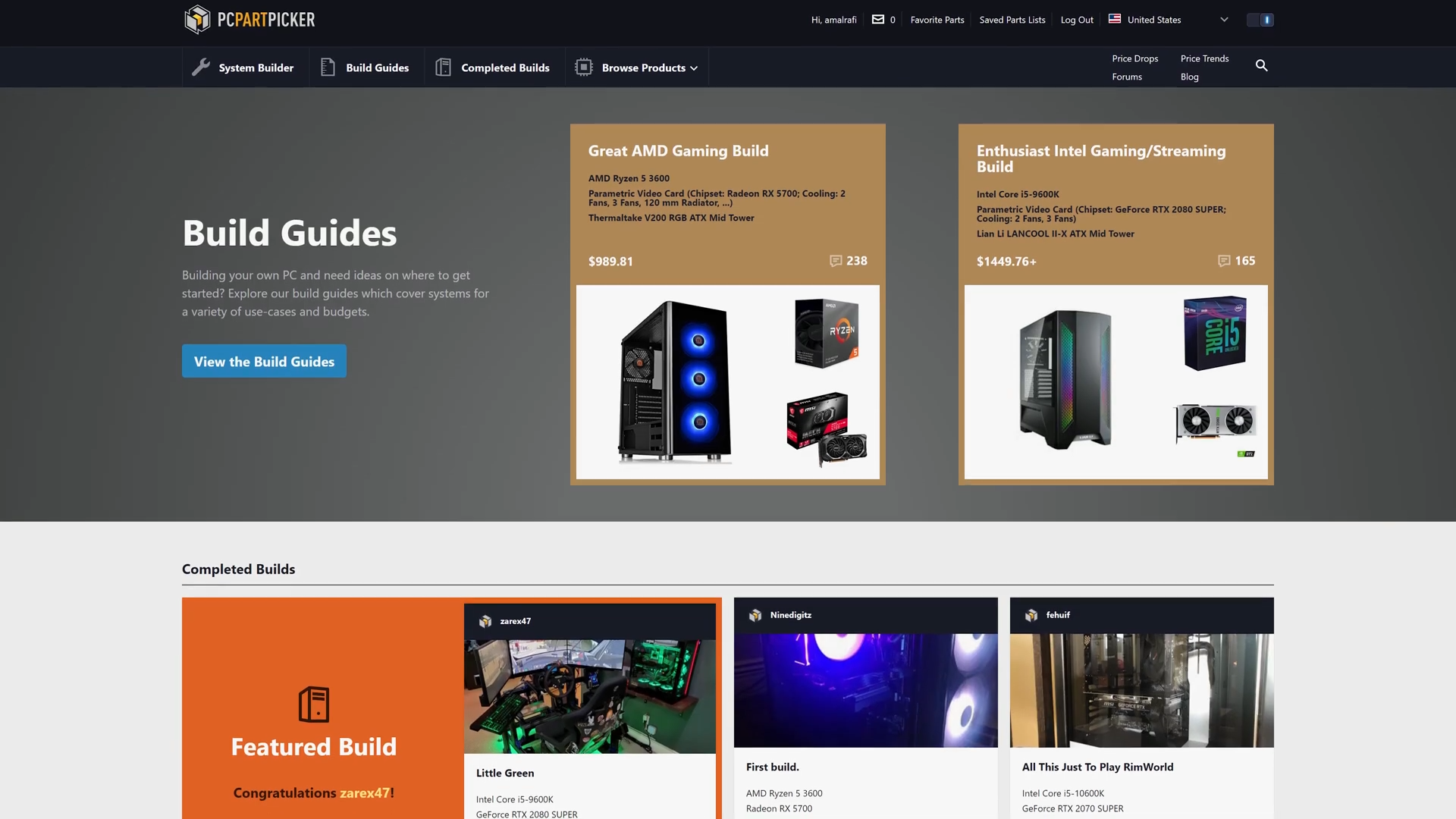
Task: Click the inbox message count 0
Action: click(x=893, y=20)
